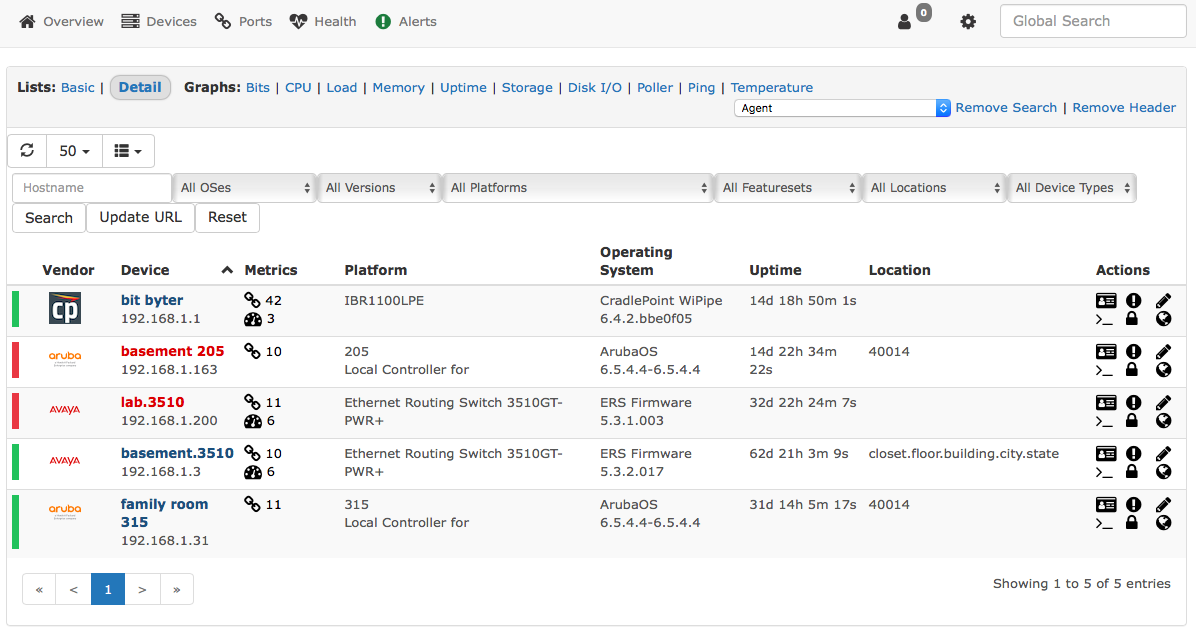
Task: Show the Storage graphs
Action: pyautogui.click(x=527, y=88)
